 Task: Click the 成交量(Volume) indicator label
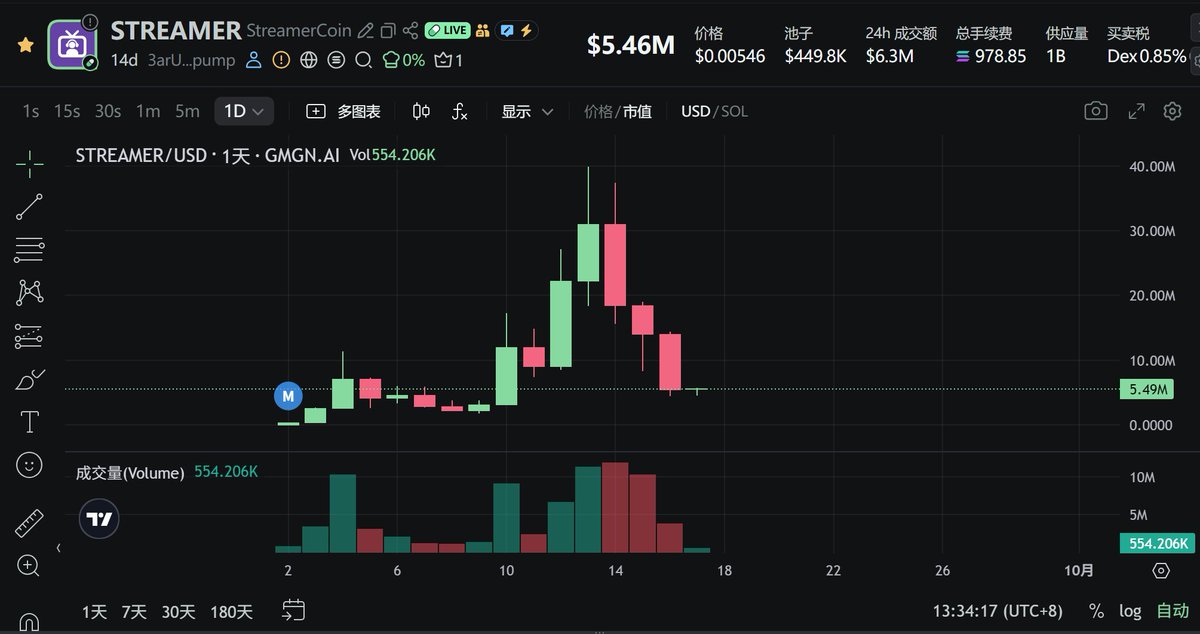pos(130,473)
